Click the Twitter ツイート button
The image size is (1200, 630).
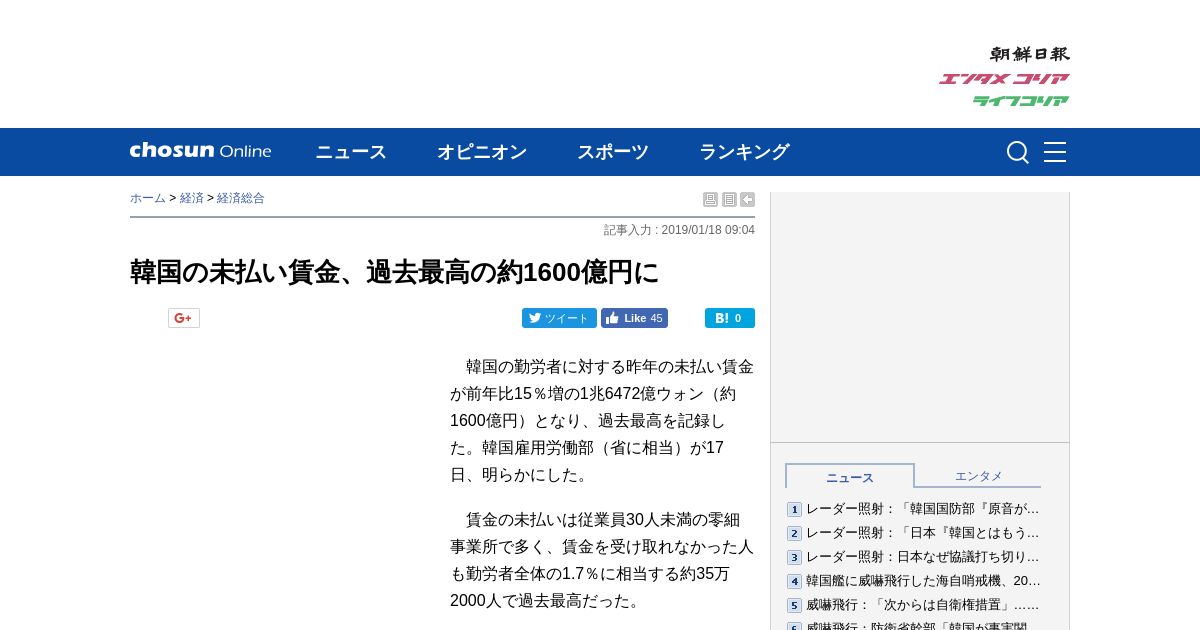pyautogui.click(x=559, y=318)
